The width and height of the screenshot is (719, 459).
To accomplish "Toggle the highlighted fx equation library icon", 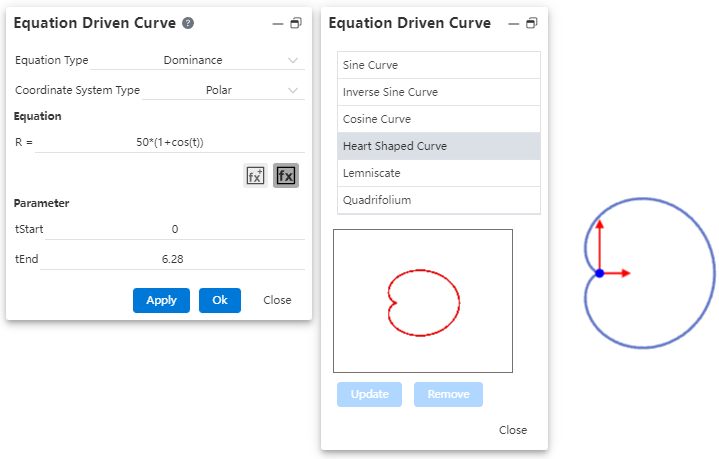I will 286,176.
